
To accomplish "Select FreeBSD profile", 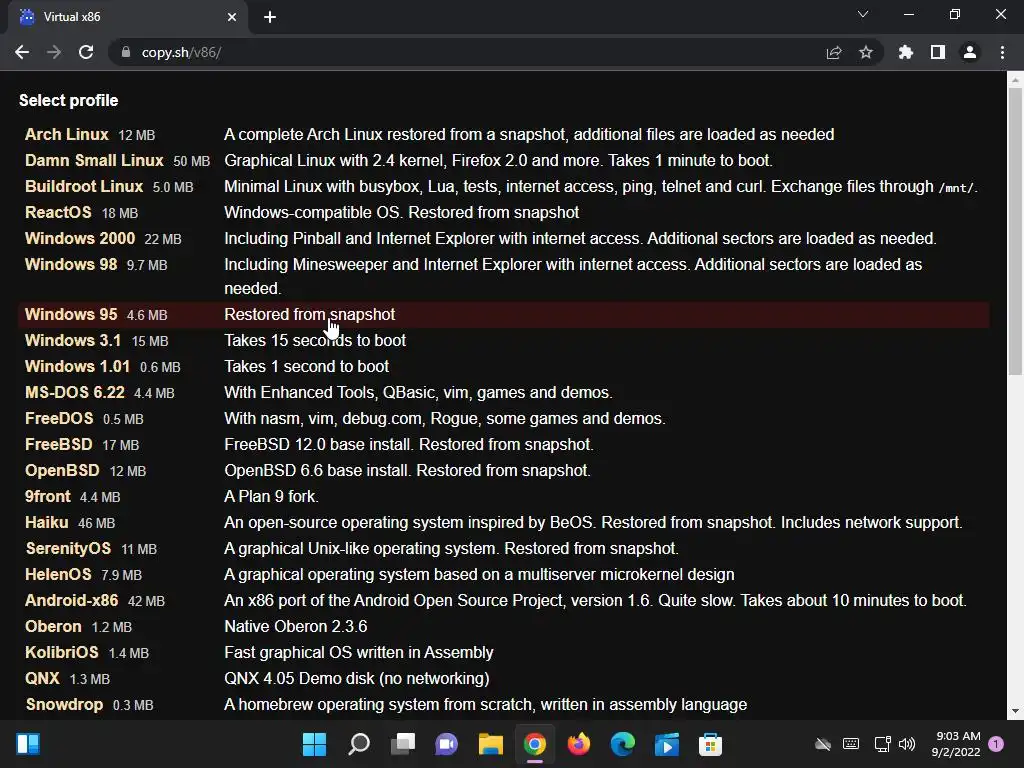I will pos(59,445).
